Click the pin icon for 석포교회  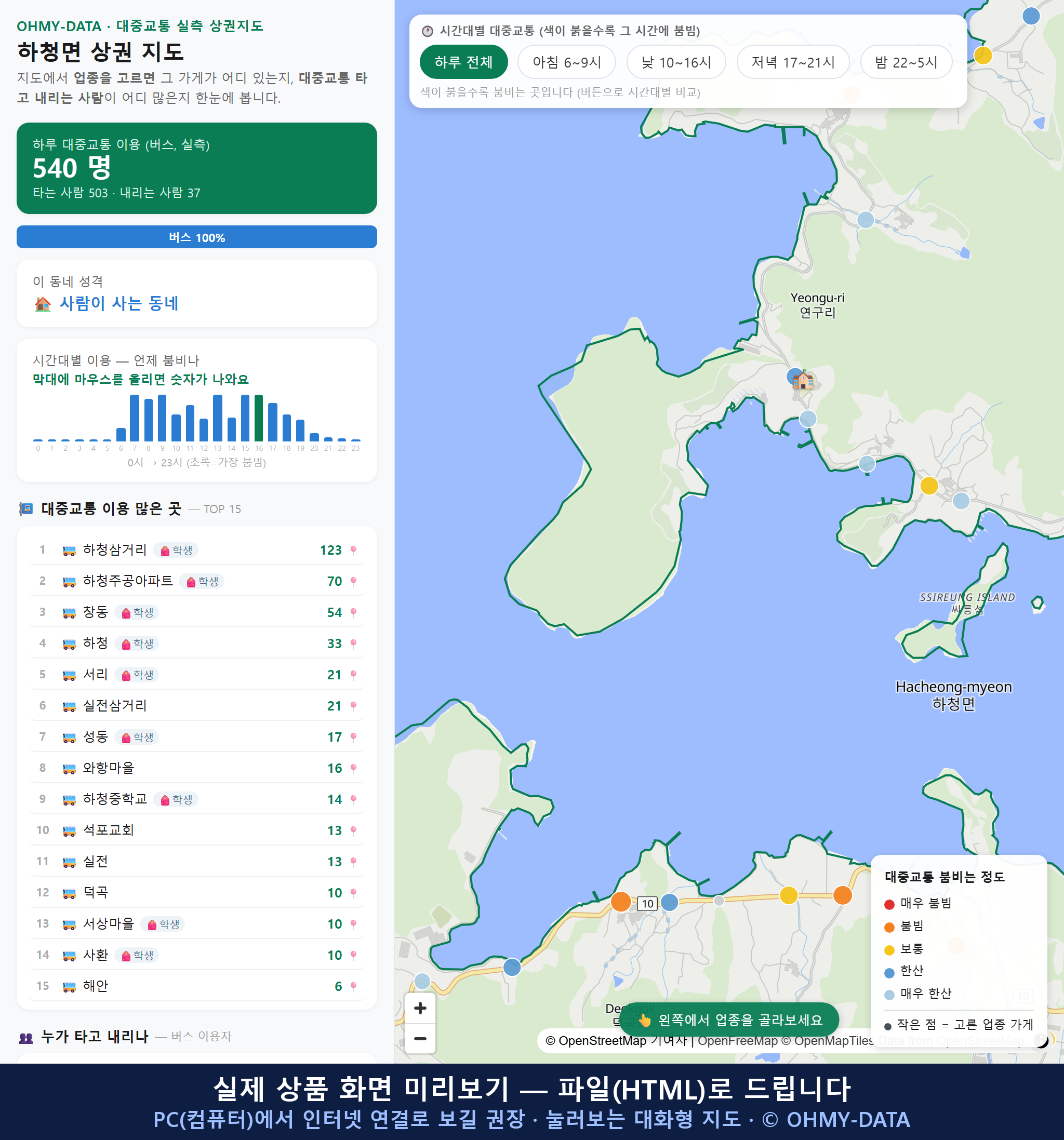[x=353, y=830]
